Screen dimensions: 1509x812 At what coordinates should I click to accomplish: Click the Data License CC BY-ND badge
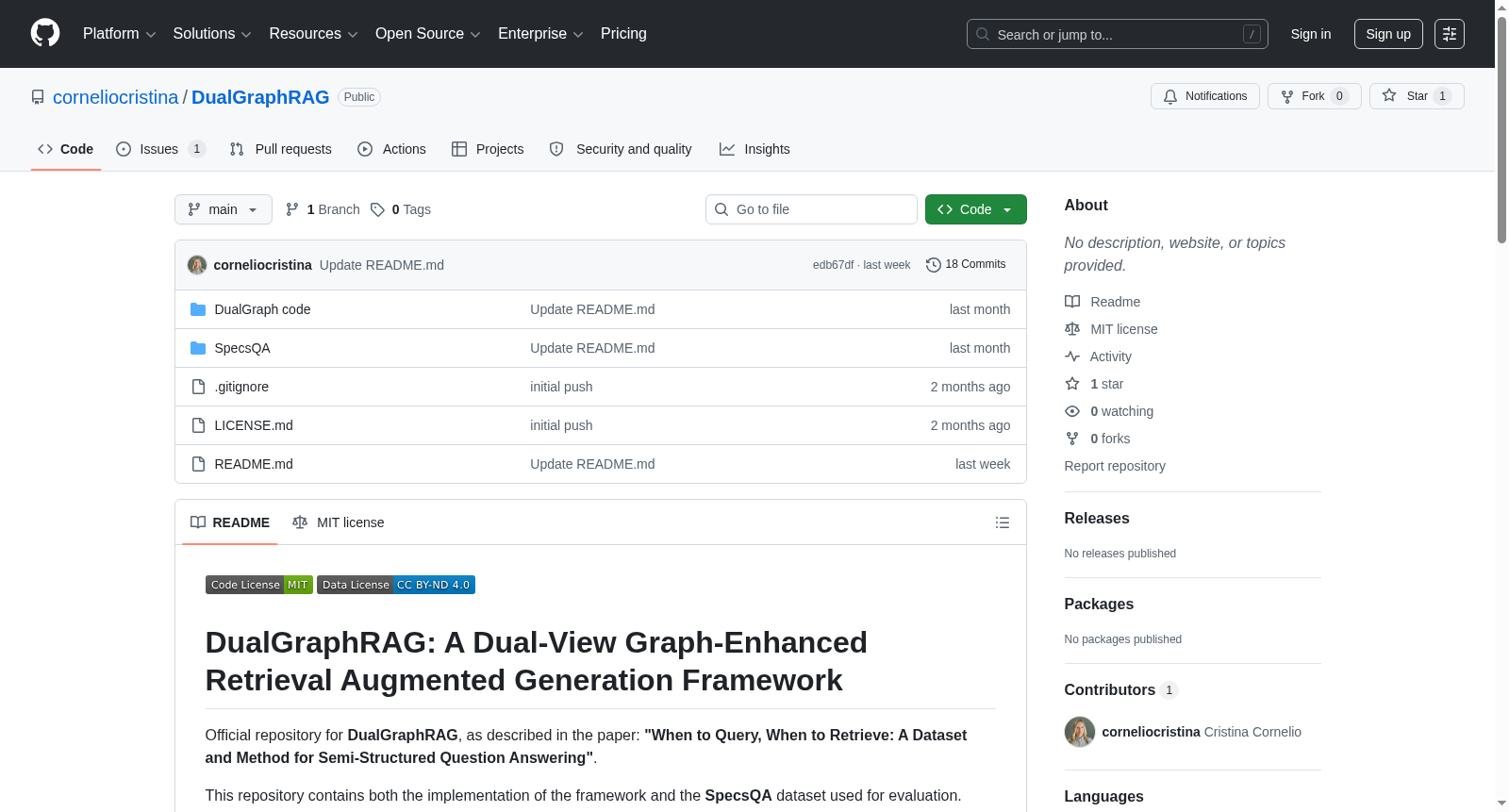pos(396,585)
